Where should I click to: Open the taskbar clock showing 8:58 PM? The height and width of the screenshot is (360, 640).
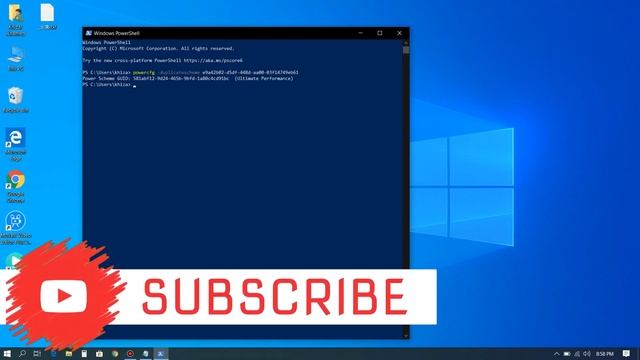coord(604,353)
